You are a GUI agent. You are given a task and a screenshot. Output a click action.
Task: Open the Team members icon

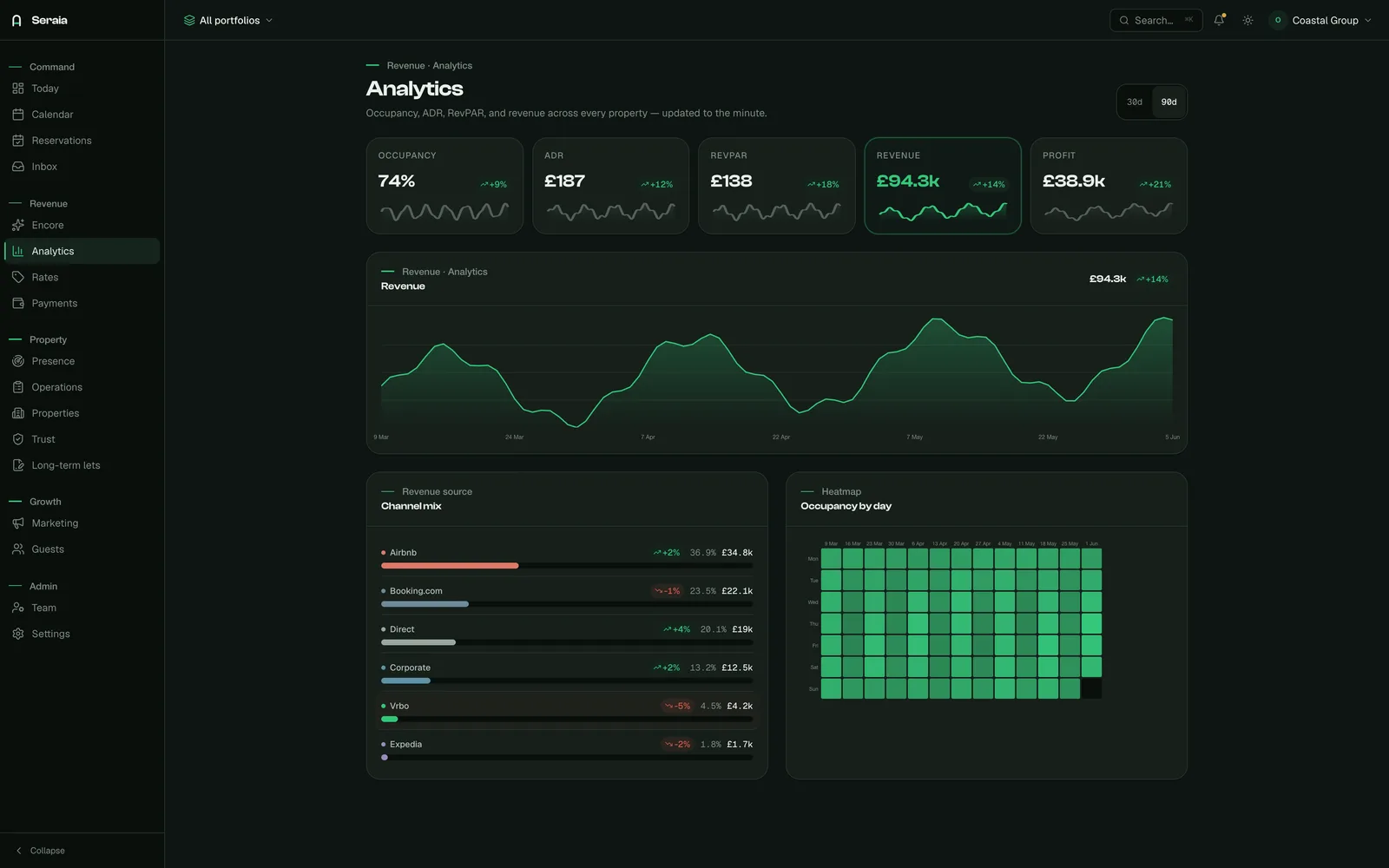18,608
